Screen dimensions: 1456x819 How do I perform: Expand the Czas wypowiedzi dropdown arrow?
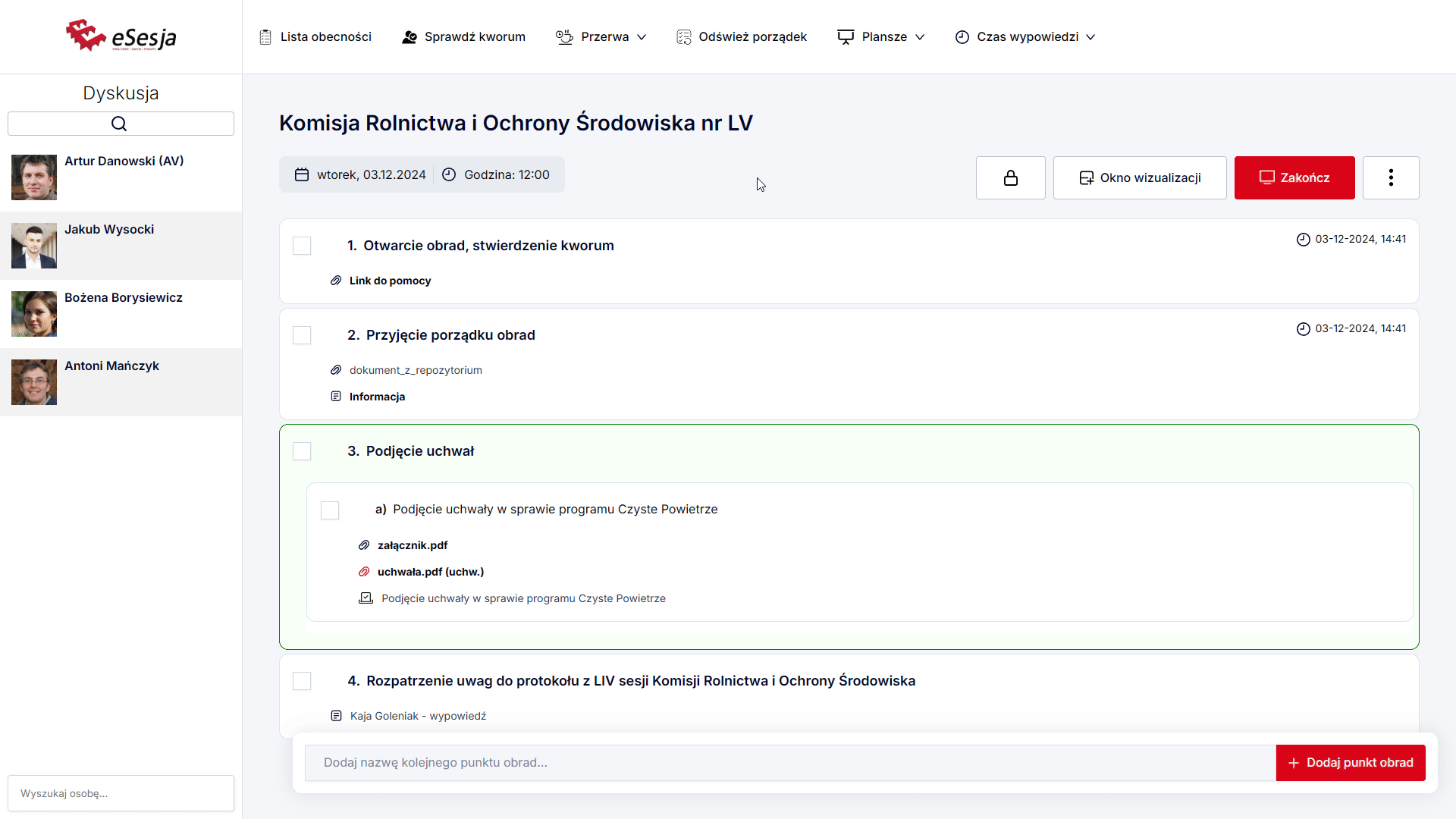click(1090, 37)
